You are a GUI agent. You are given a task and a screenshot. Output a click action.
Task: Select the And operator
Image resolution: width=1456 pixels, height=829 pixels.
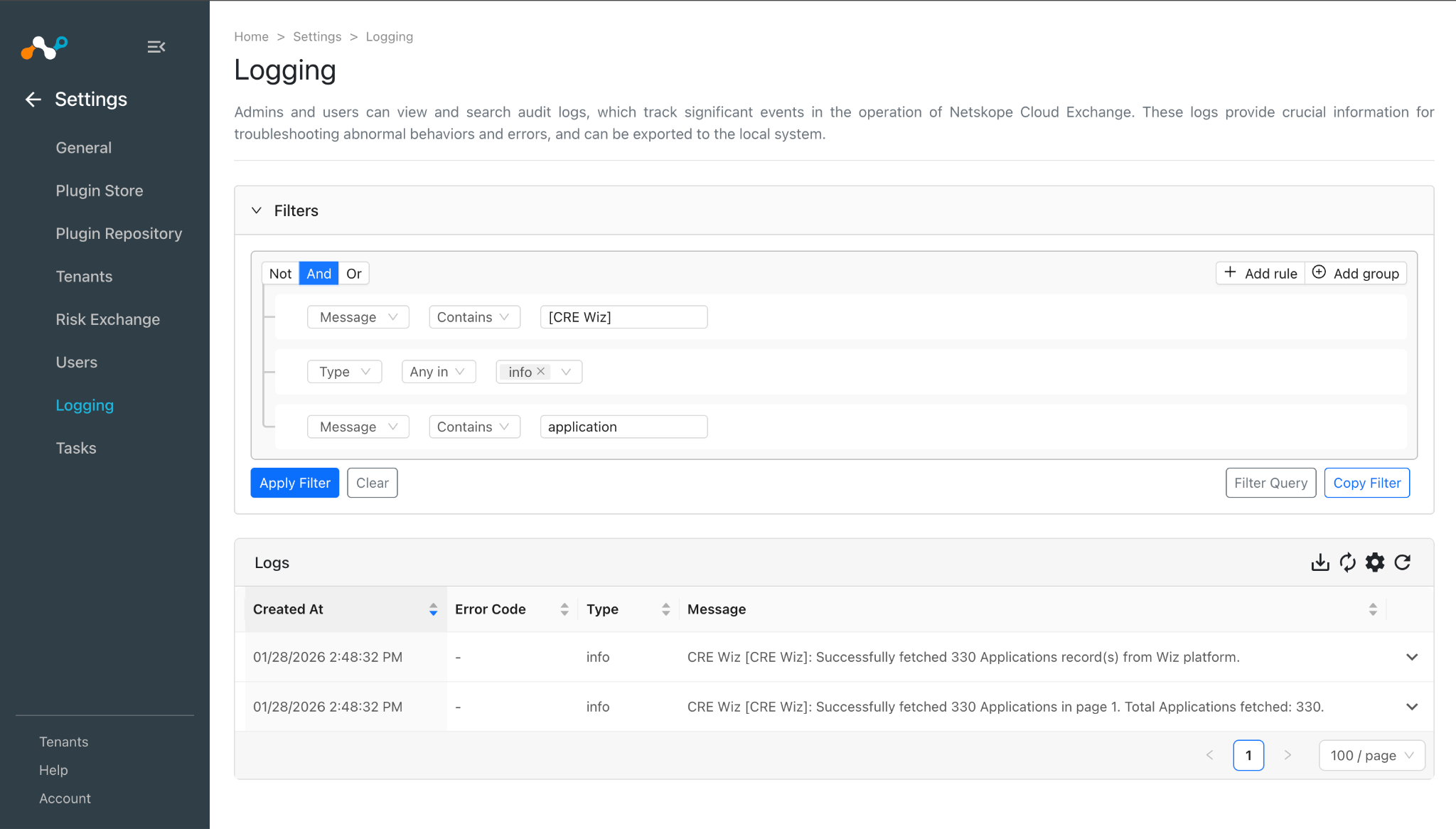coord(319,274)
